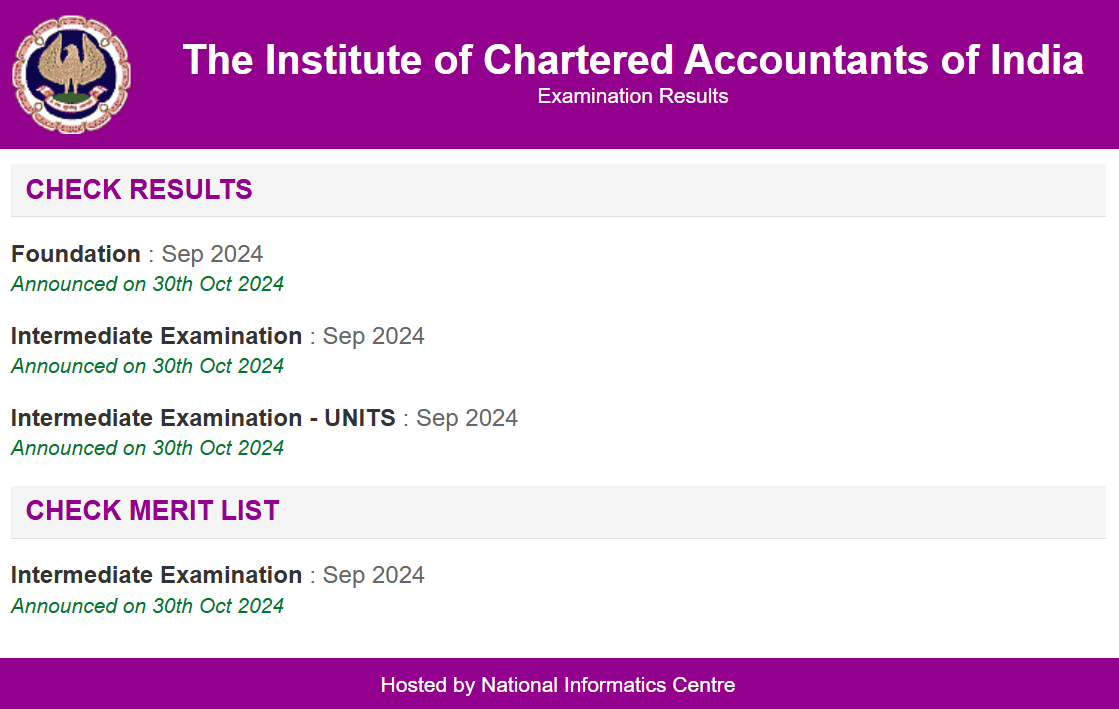Open the Intermediate Examination Sep 2024 results
1119x709 pixels.
tap(156, 336)
